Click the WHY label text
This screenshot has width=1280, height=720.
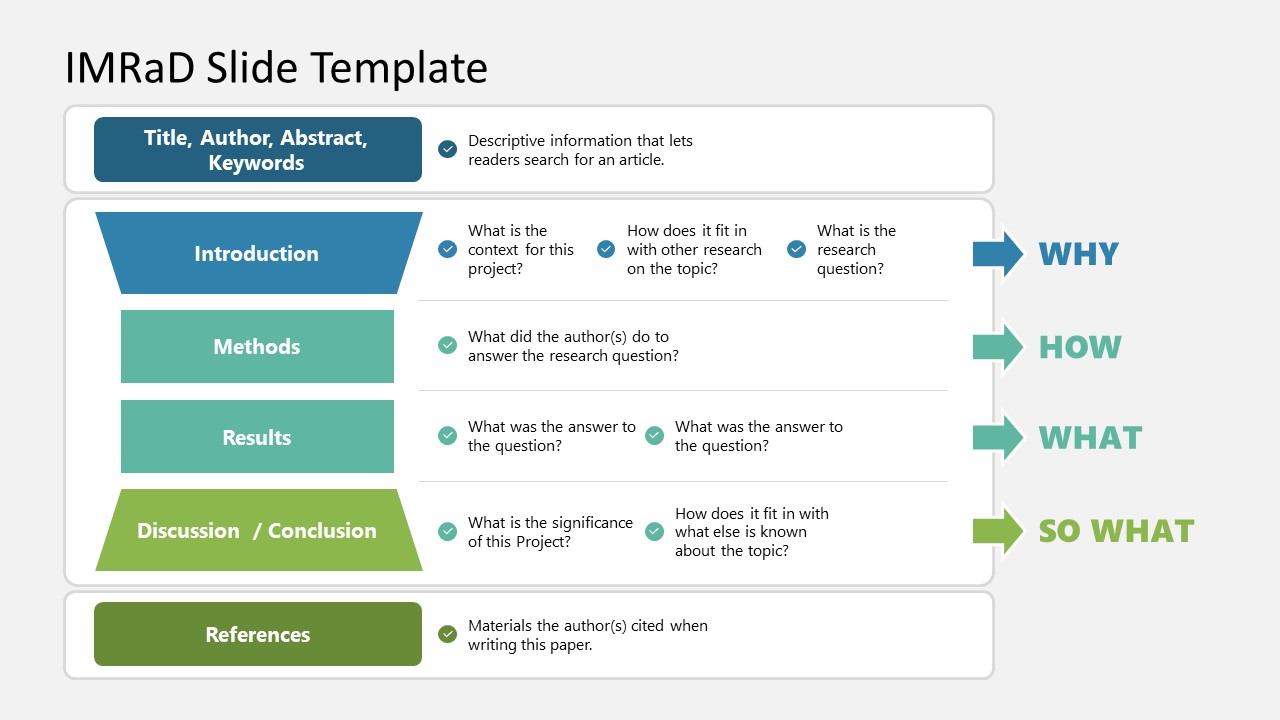pyautogui.click(x=1078, y=254)
